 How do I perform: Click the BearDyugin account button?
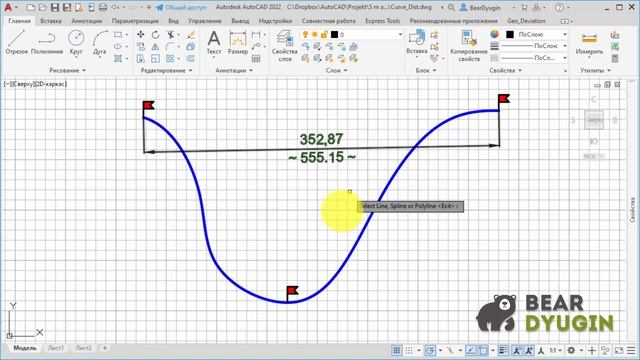[480, 7]
